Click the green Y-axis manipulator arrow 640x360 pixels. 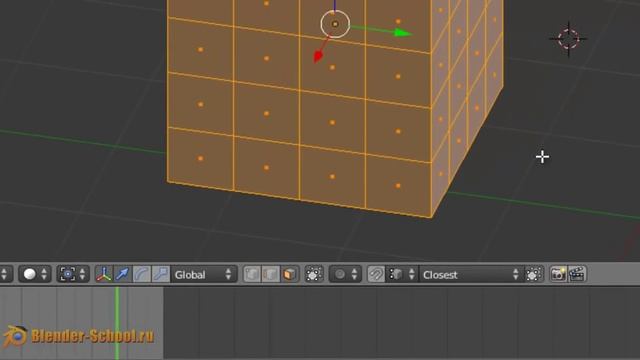pyautogui.click(x=402, y=33)
